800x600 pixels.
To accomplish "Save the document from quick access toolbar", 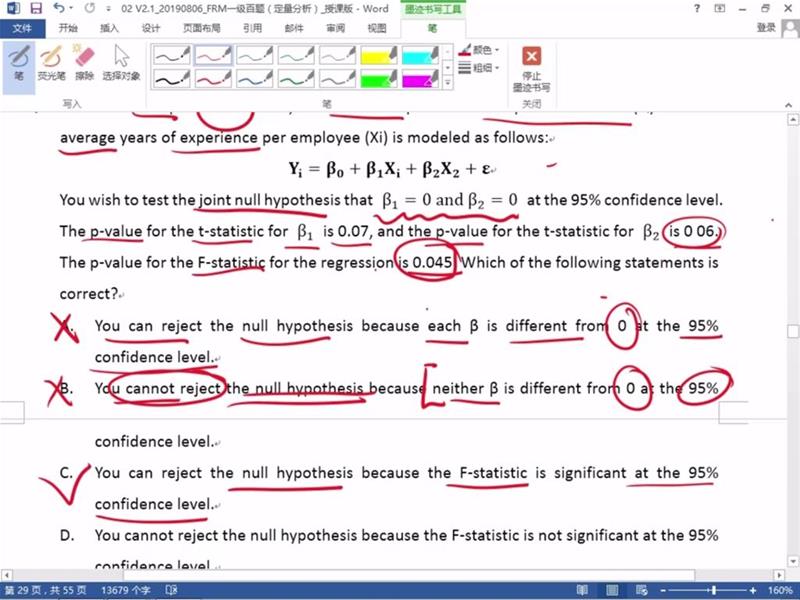I will tap(36, 8).
